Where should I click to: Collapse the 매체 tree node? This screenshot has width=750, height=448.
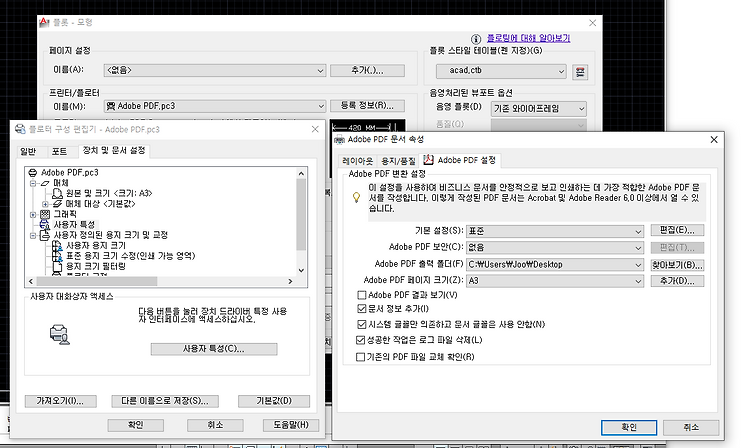tap(33, 183)
